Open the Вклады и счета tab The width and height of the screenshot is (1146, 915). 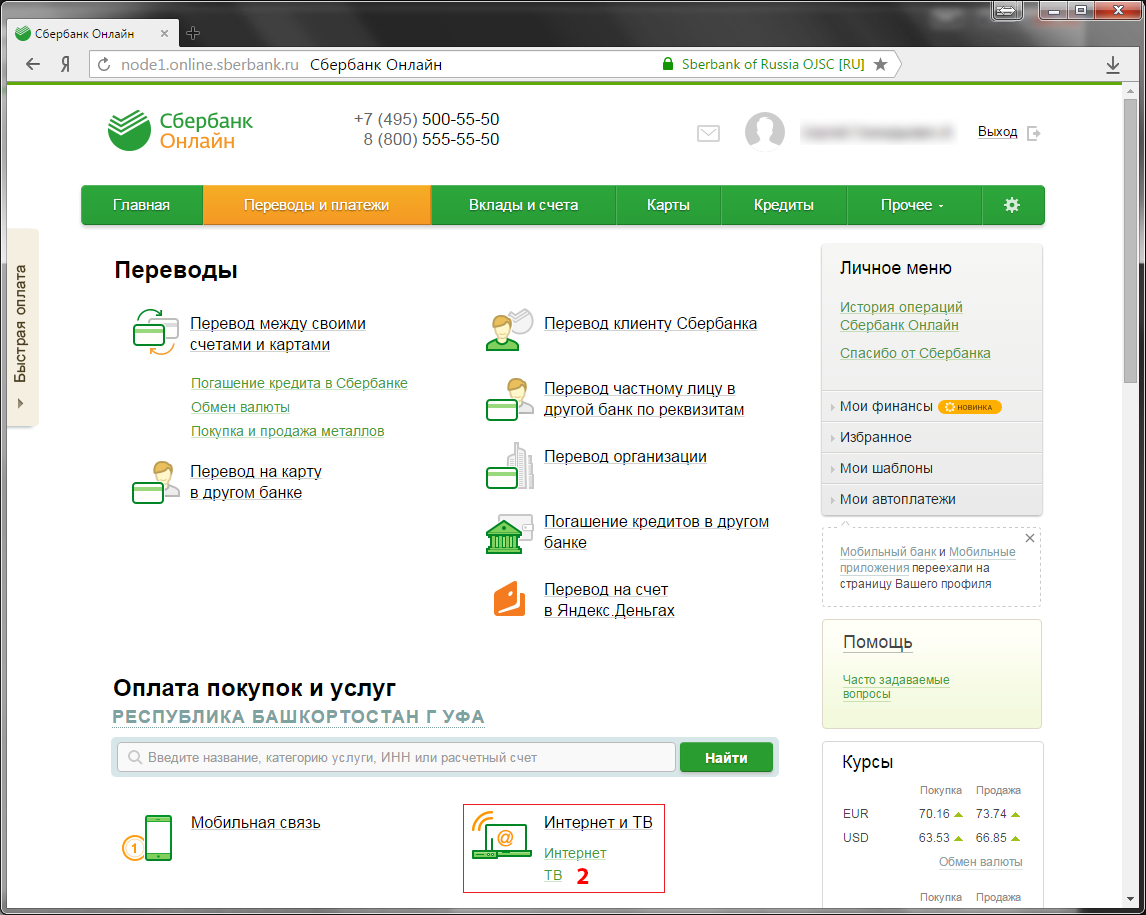523,205
